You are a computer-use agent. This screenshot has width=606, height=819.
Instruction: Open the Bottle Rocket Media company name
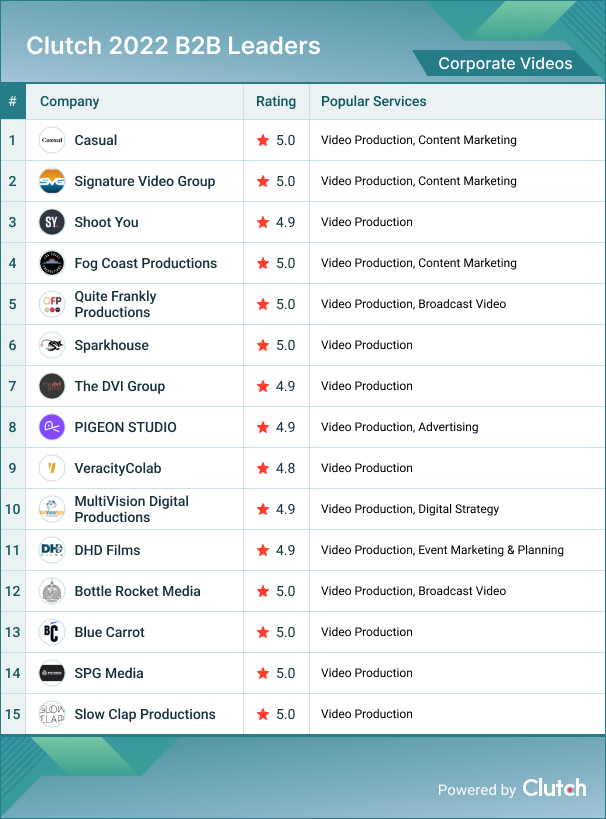point(137,591)
